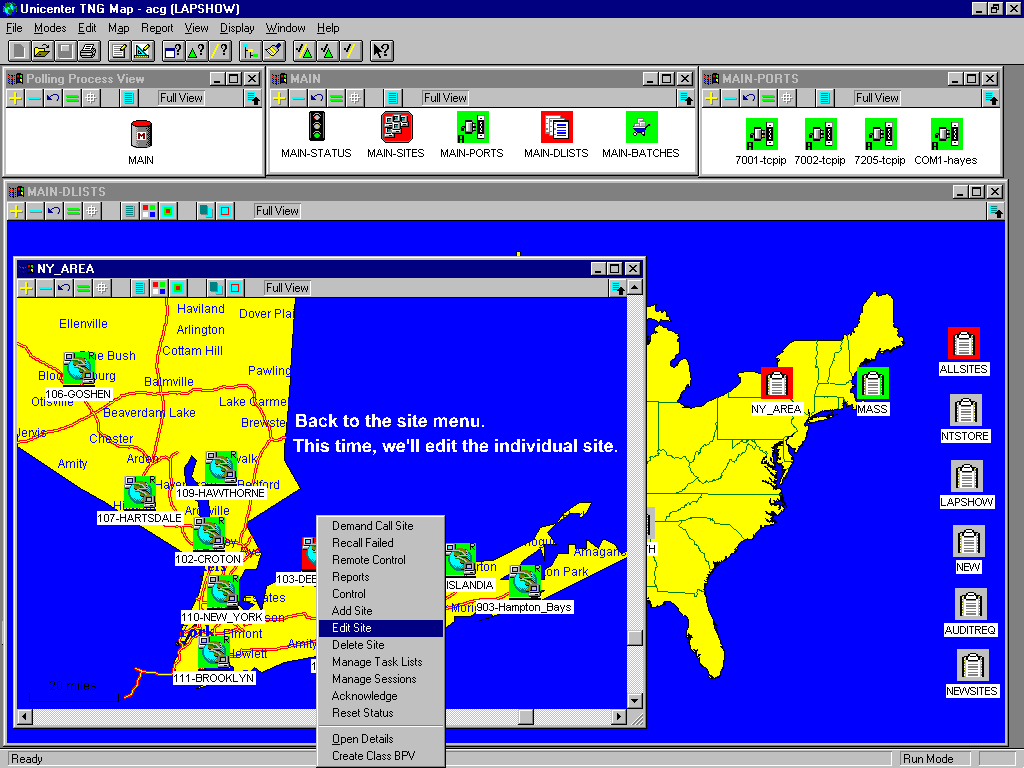Click the Open folder toolbar icon

tap(42, 50)
